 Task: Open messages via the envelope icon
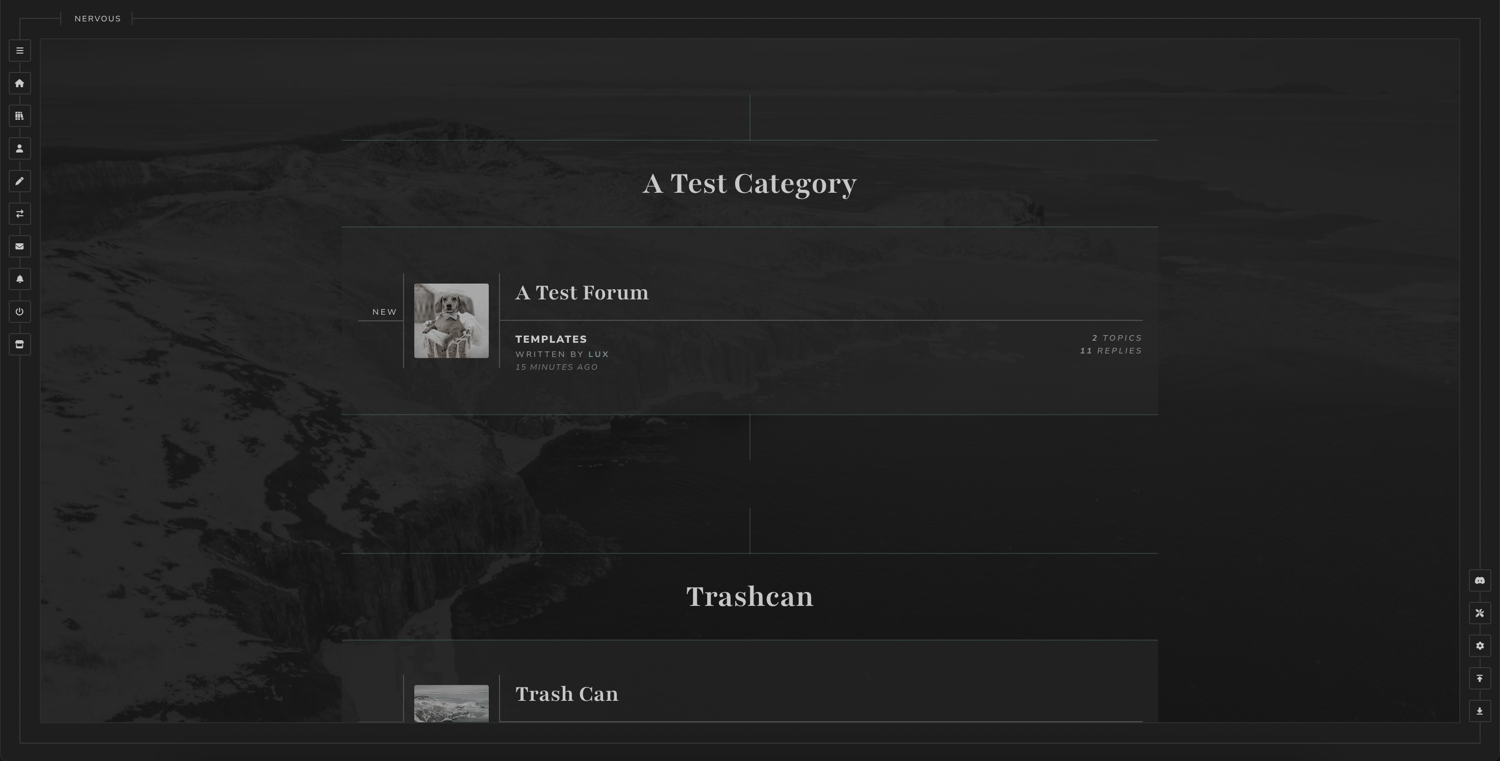[19, 246]
